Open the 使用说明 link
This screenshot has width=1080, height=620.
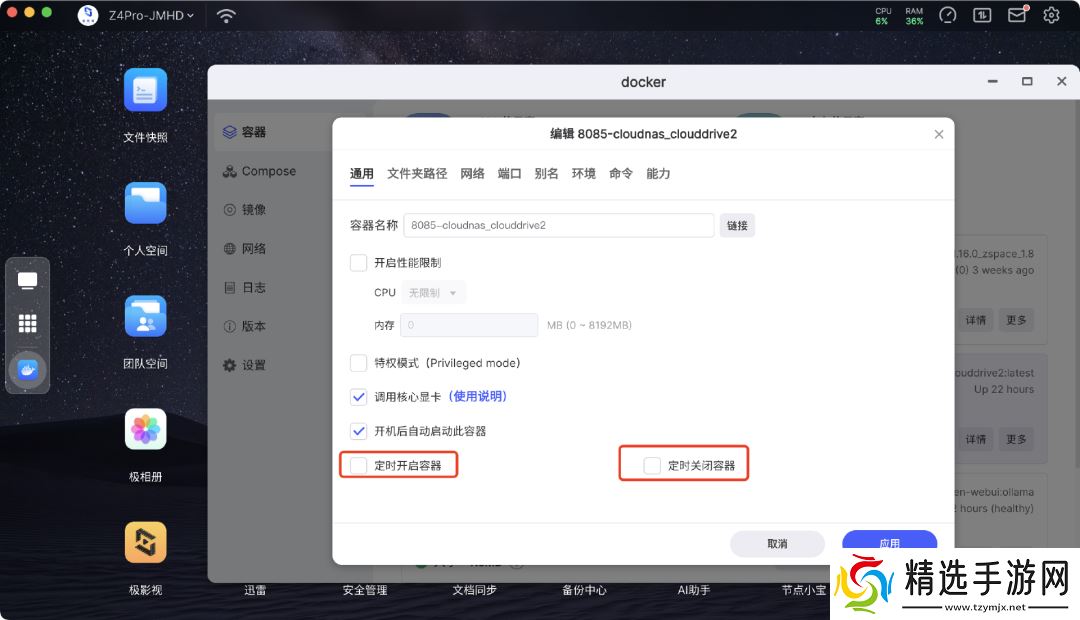coord(478,397)
